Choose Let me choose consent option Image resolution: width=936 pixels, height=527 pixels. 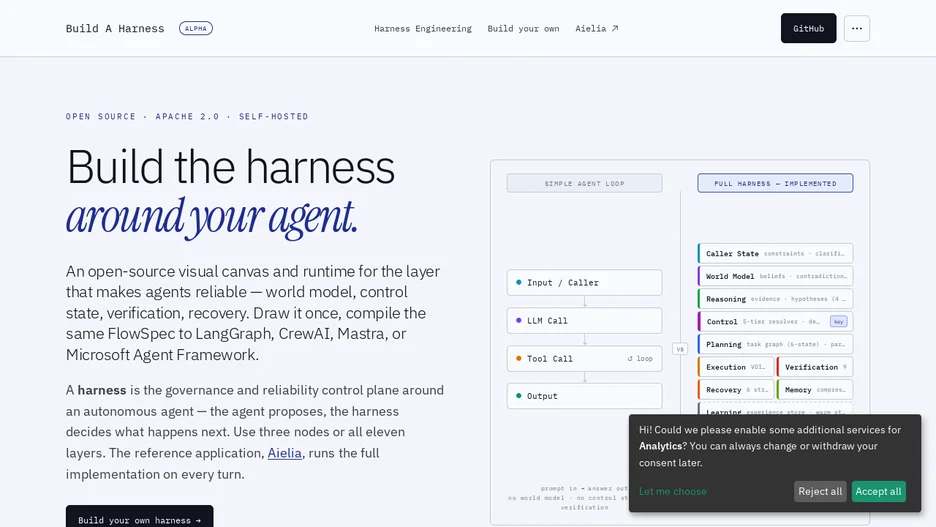tap(673, 491)
